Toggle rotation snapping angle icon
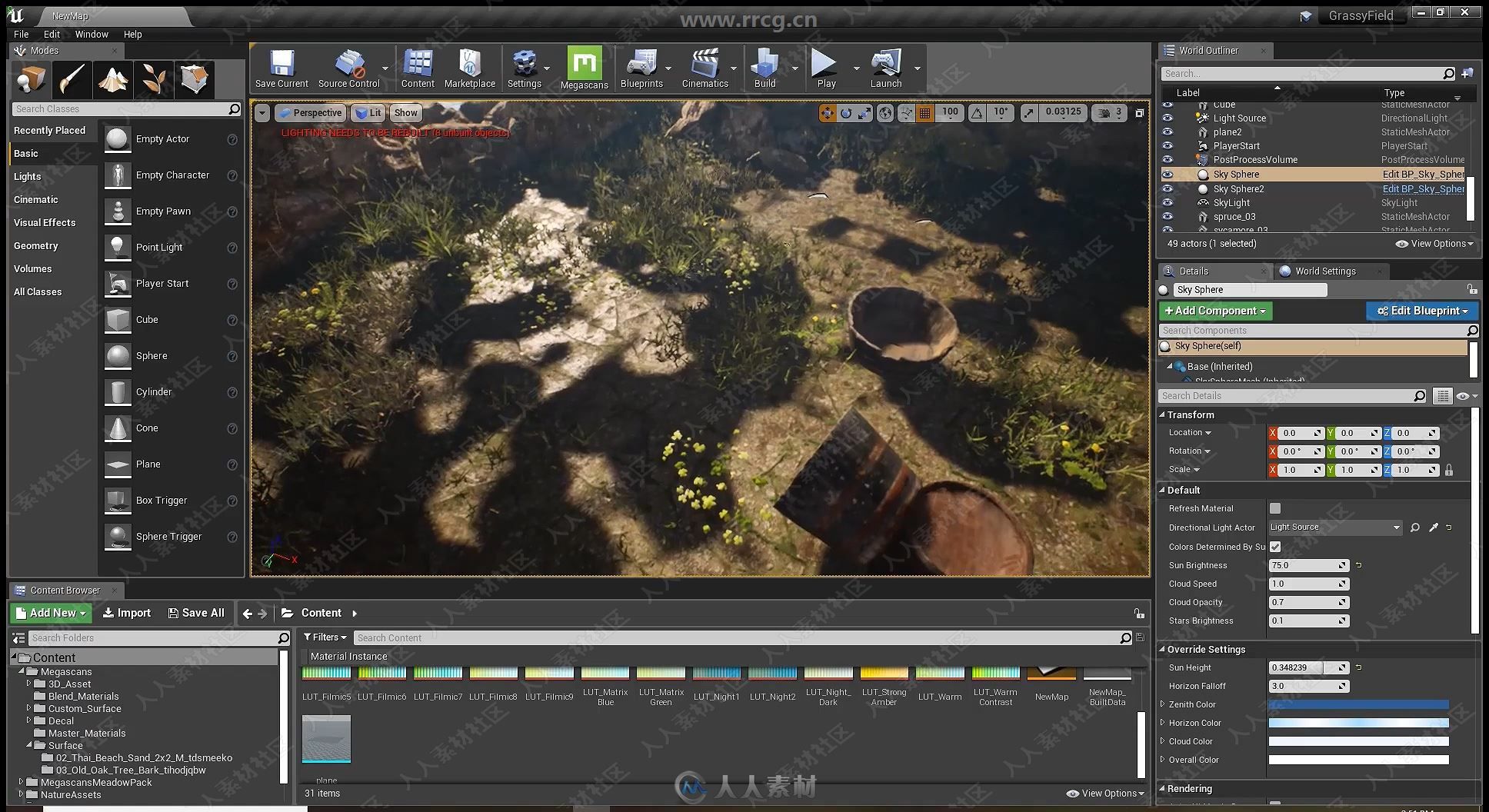Screen dimensions: 1489x812 pos(977,113)
